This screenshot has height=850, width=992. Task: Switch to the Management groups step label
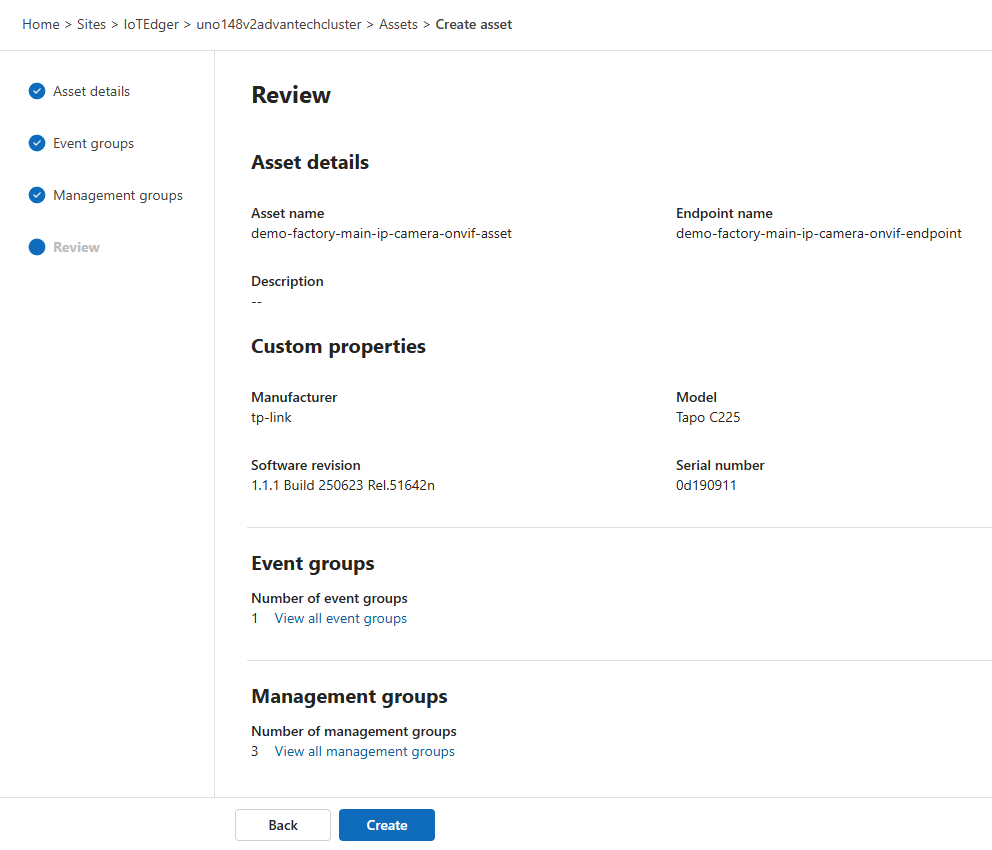click(118, 195)
